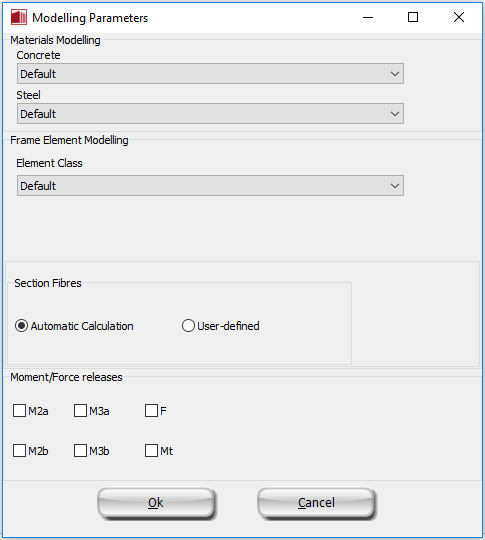Click the Element Class chevron arrow

pyautogui.click(x=395, y=186)
